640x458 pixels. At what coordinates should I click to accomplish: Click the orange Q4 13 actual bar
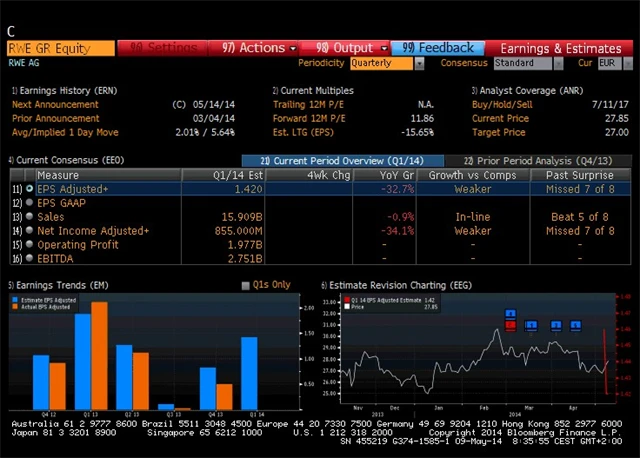pos(224,396)
